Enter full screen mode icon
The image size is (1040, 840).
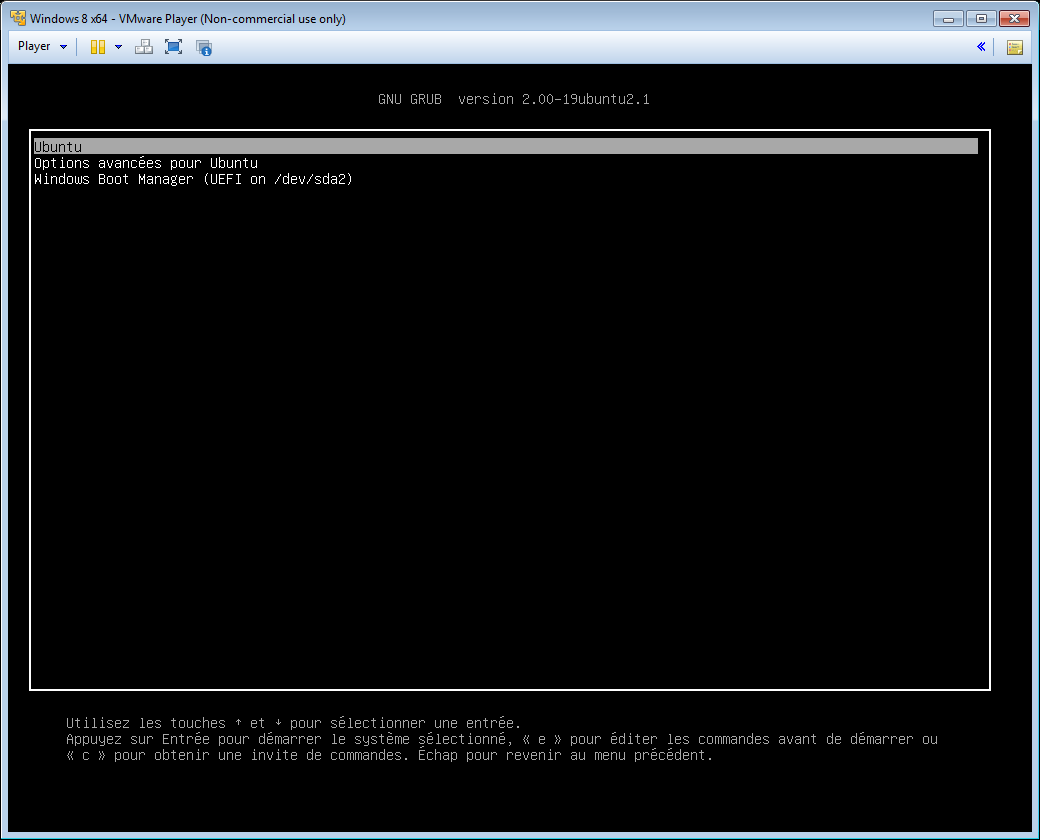coord(174,47)
